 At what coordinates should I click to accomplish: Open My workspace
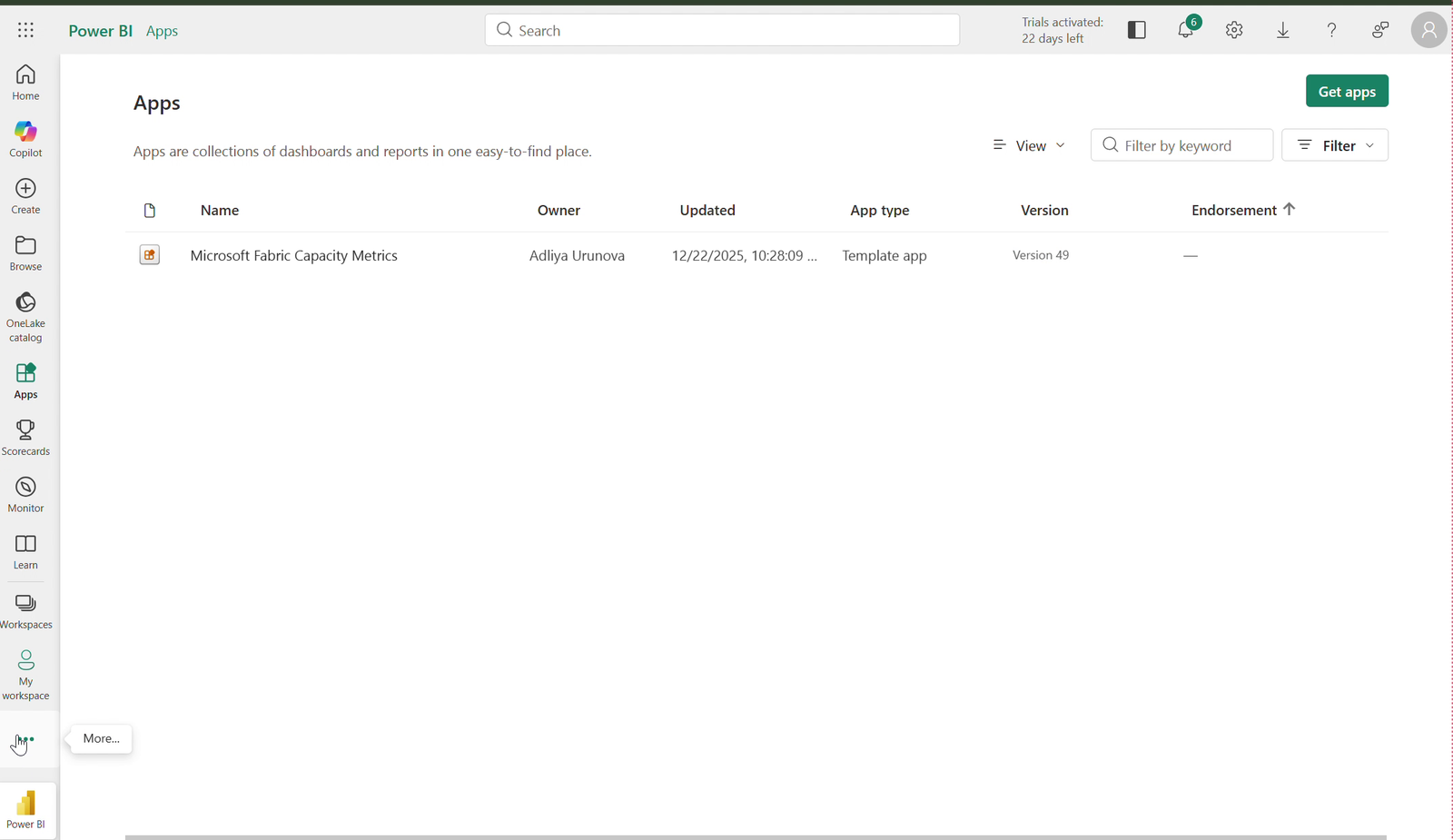[25, 675]
